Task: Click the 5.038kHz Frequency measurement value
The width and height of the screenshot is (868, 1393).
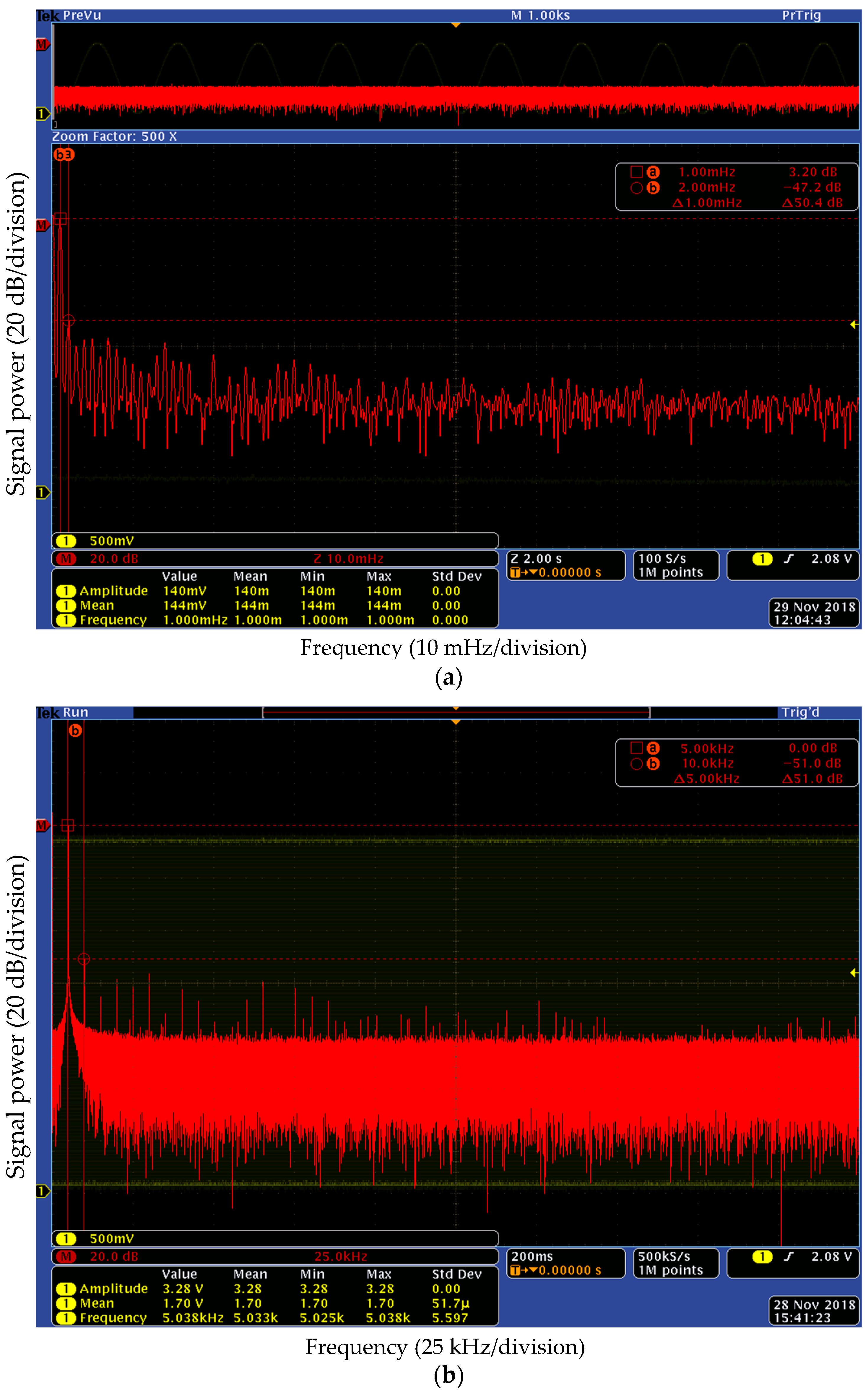Action: (193, 1318)
